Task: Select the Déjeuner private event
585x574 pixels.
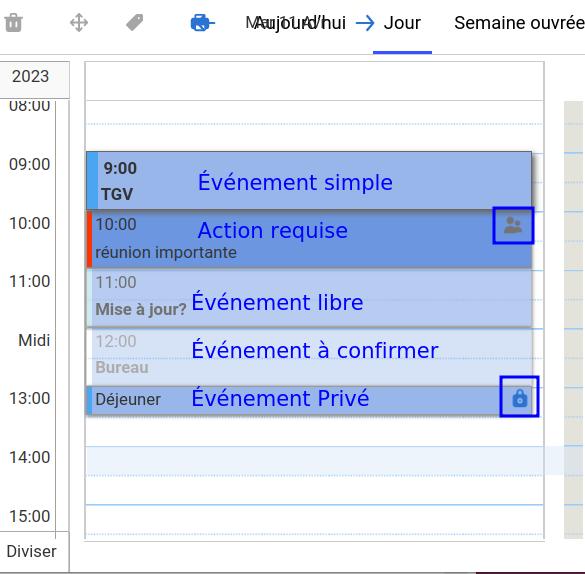Action: click(309, 401)
